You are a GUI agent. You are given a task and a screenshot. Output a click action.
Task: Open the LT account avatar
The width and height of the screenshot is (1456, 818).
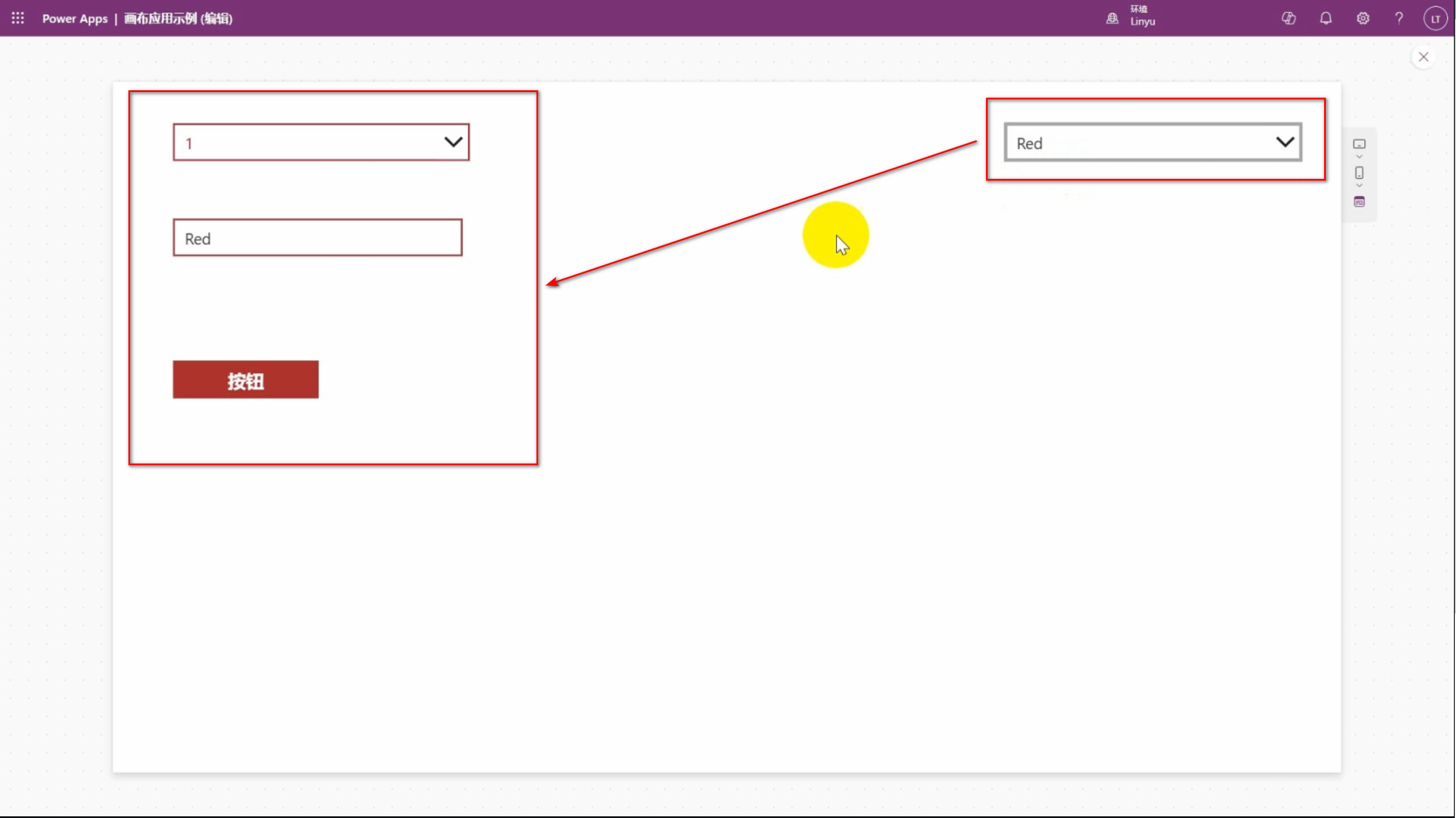pyautogui.click(x=1435, y=19)
